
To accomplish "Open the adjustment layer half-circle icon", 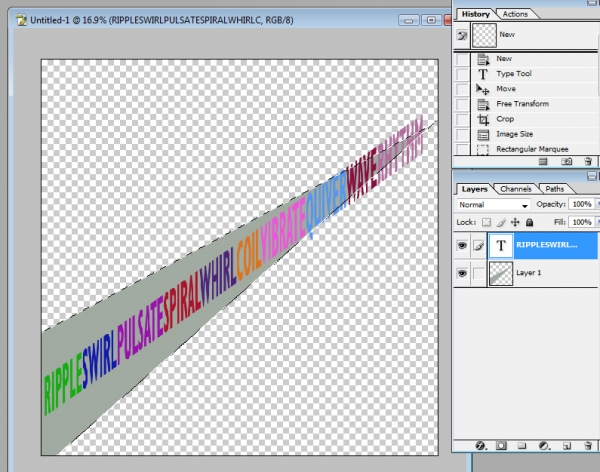I will pos(544,446).
